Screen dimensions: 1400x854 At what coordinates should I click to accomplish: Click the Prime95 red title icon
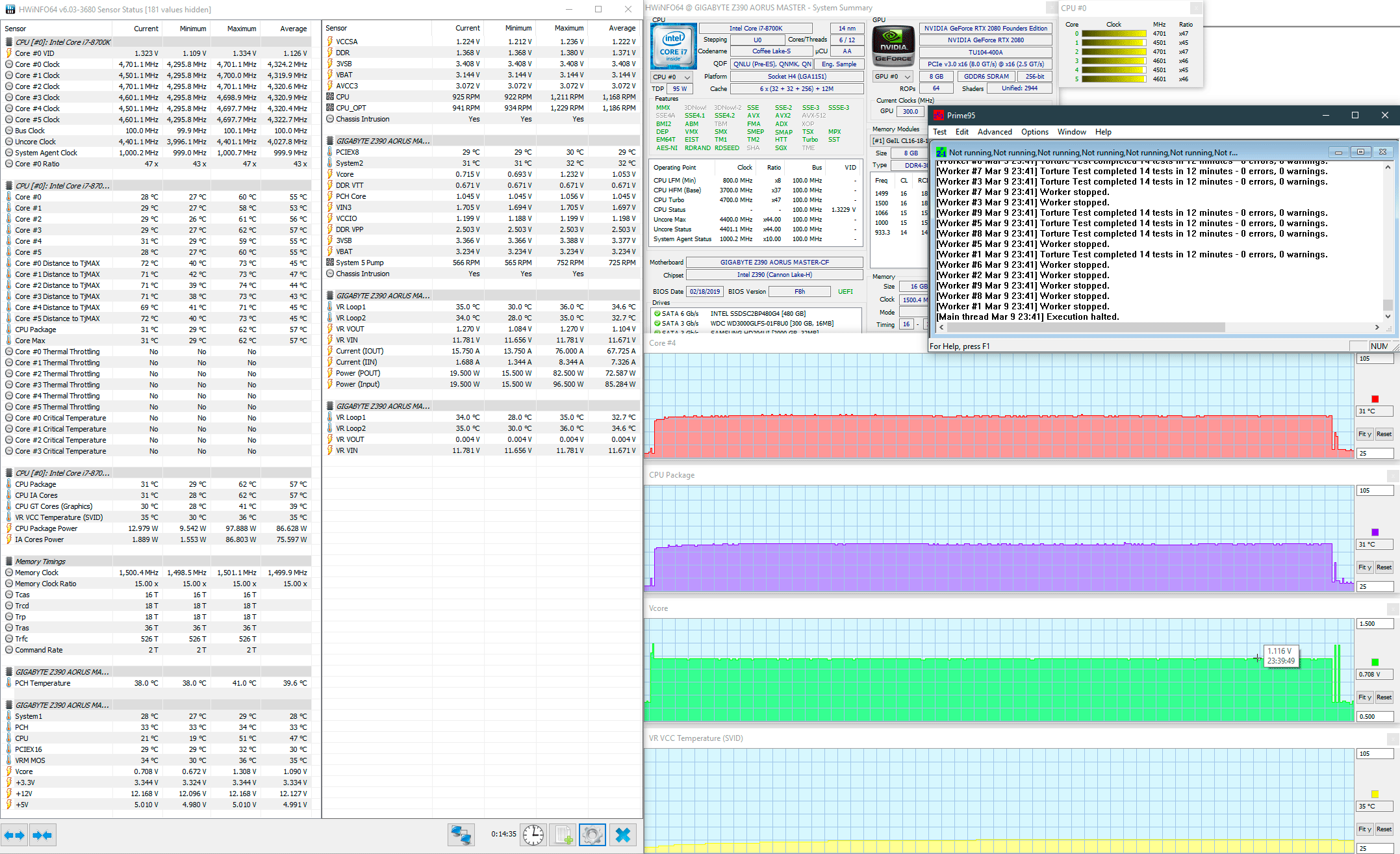click(x=939, y=116)
